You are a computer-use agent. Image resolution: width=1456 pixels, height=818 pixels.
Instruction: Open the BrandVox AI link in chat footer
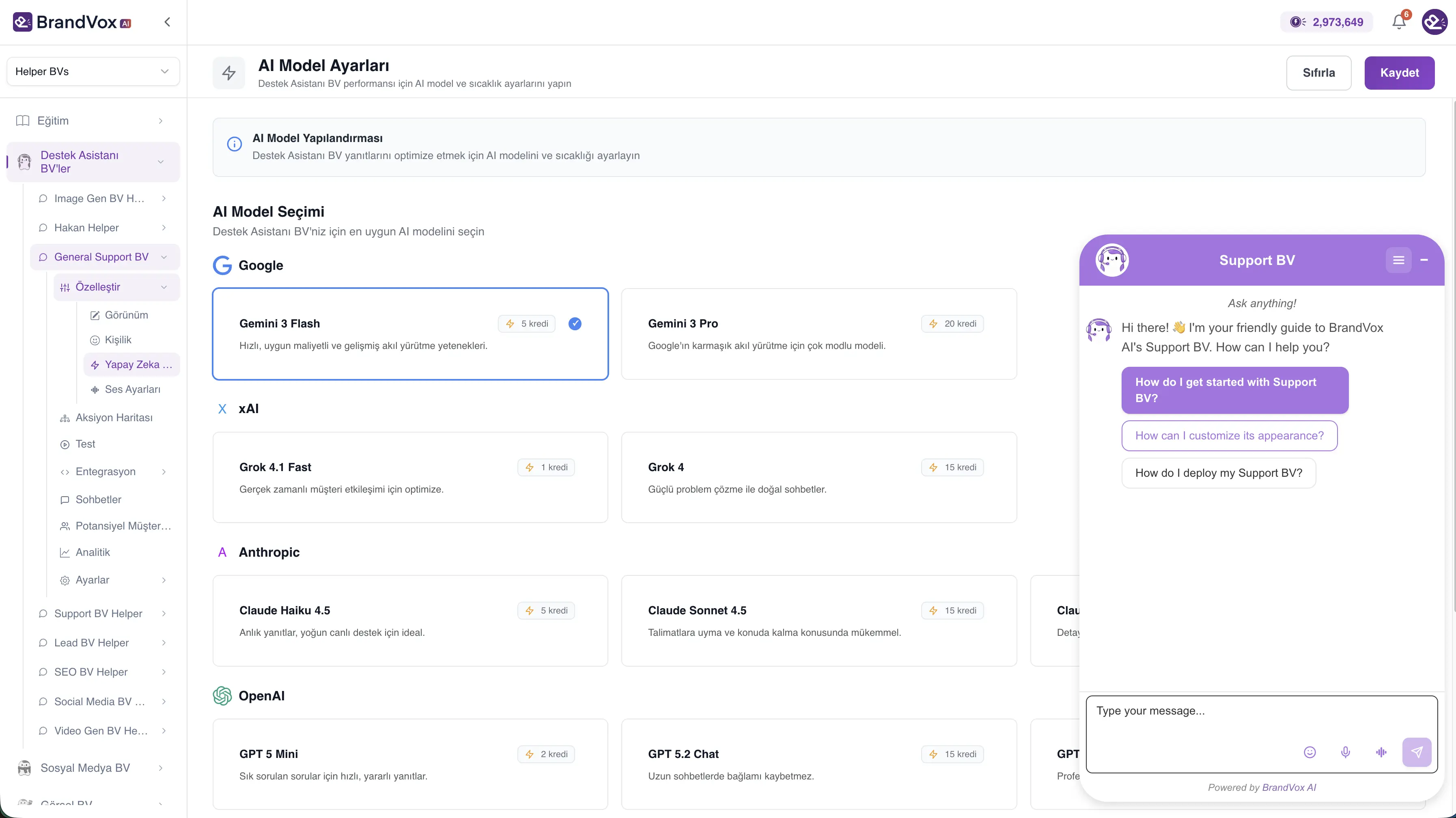click(x=1289, y=788)
